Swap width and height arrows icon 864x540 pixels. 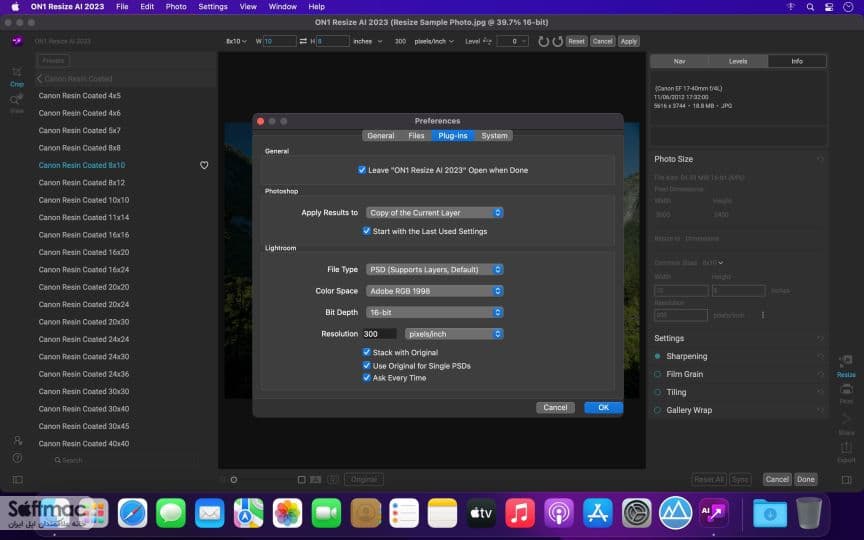303,41
